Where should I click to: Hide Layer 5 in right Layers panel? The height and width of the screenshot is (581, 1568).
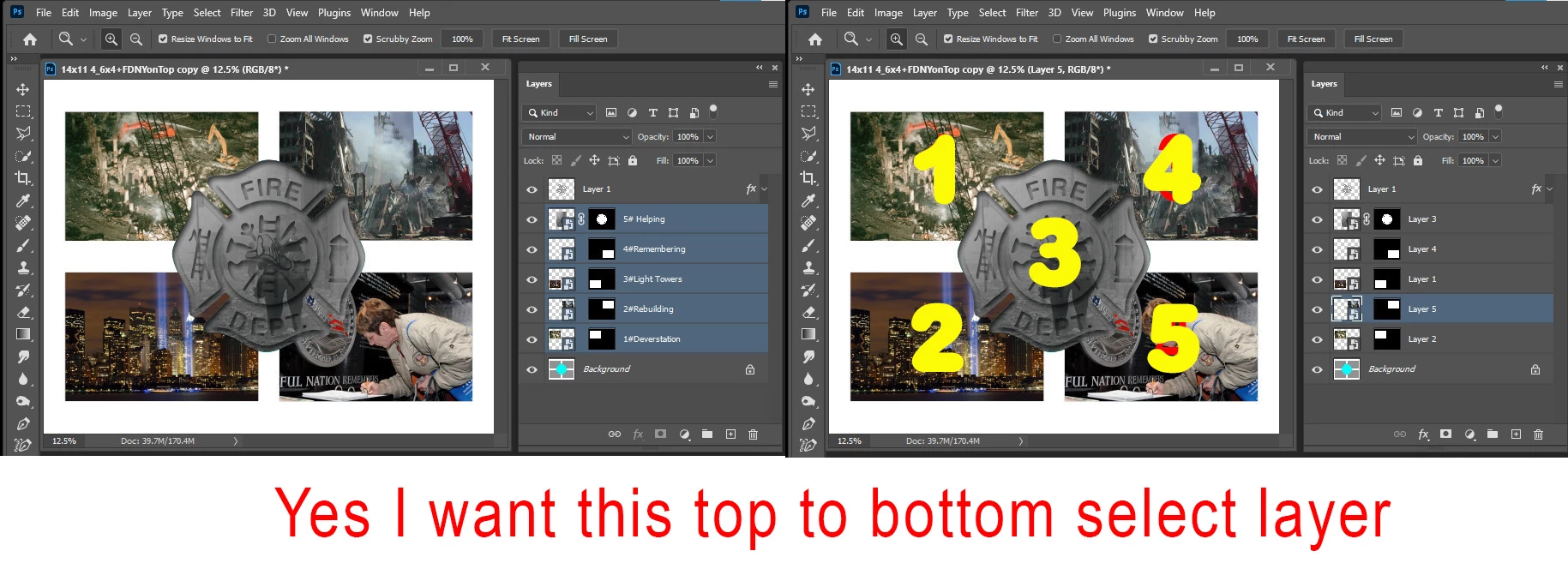pyautogui.click(x=1317, y=309)
